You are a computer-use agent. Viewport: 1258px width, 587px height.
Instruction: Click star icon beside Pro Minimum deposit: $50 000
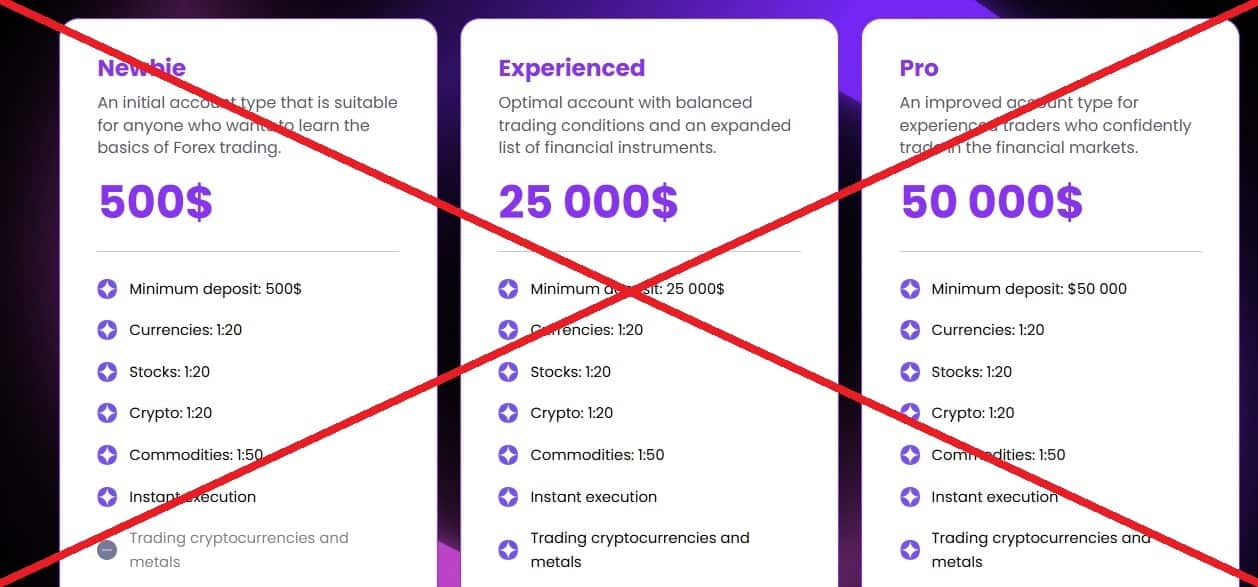[910, 289]
